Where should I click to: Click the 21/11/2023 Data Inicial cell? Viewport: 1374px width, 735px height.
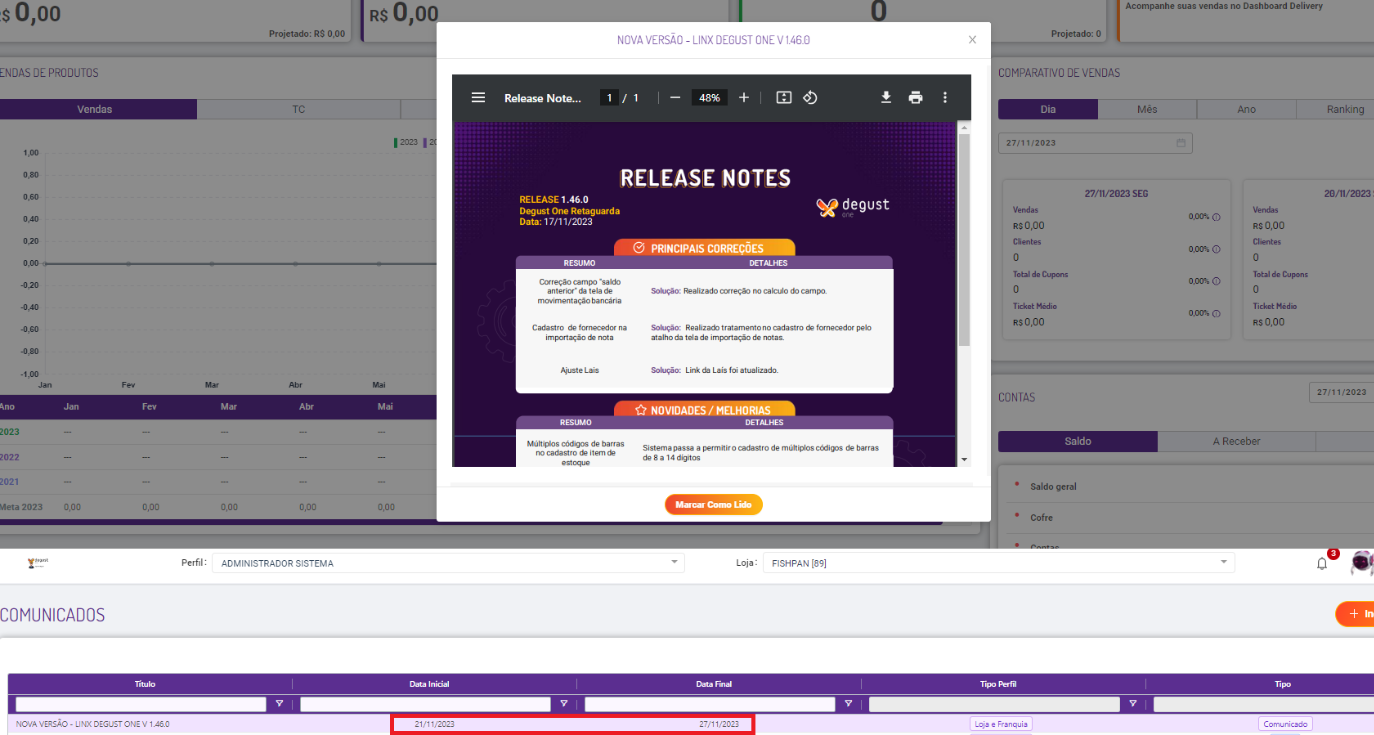[434, 724]
